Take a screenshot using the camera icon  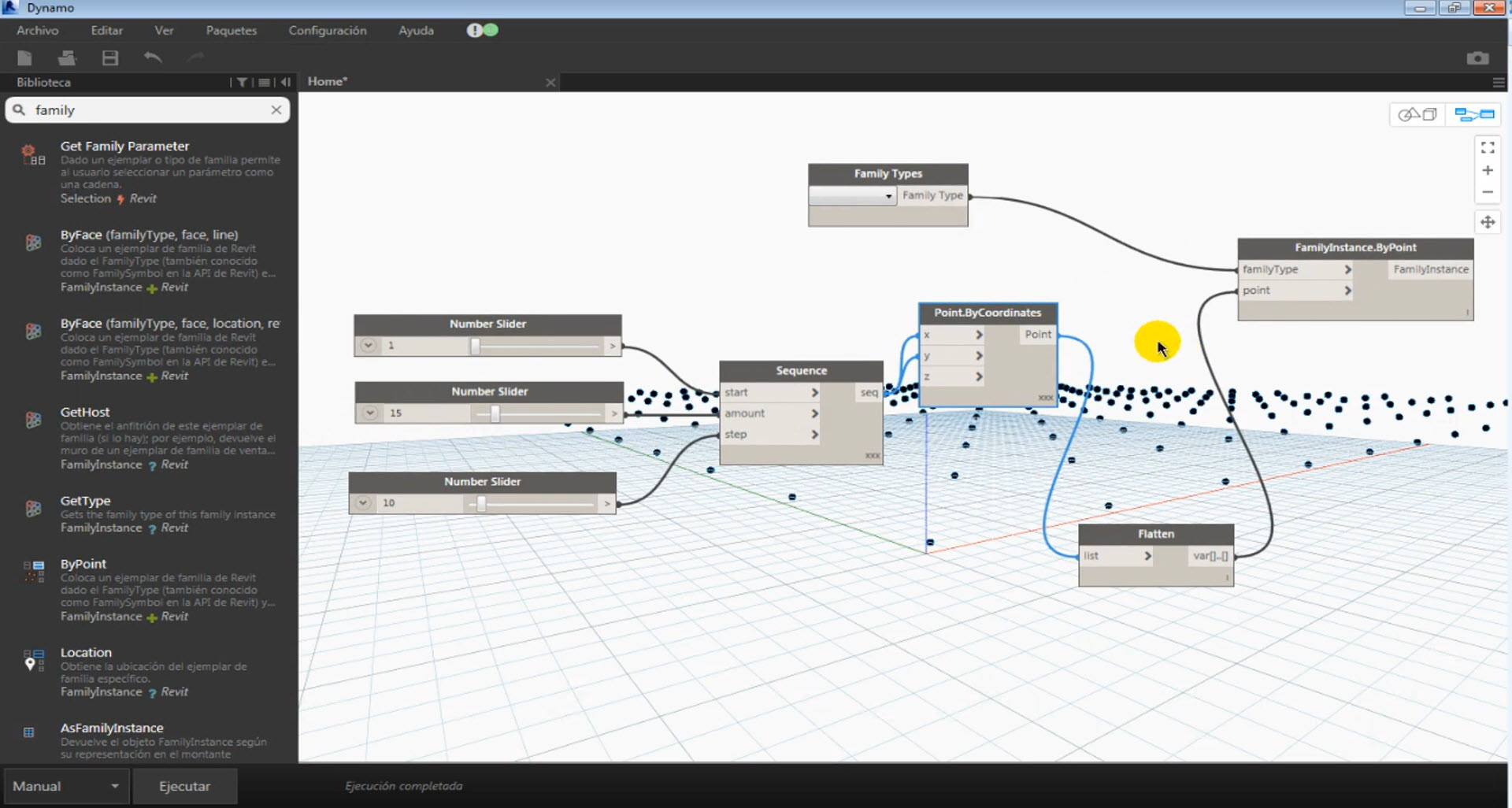coord(1478,57)
